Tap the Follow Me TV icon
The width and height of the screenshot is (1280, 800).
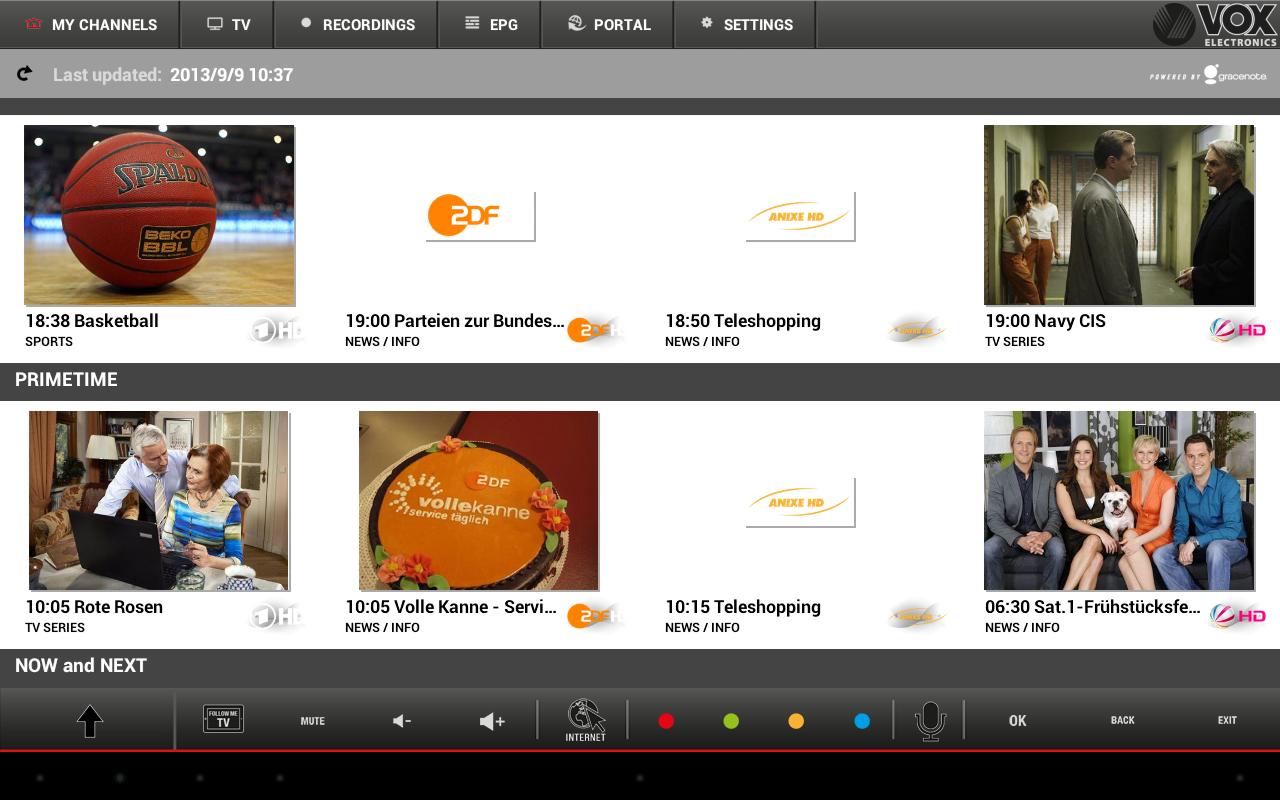223,719
